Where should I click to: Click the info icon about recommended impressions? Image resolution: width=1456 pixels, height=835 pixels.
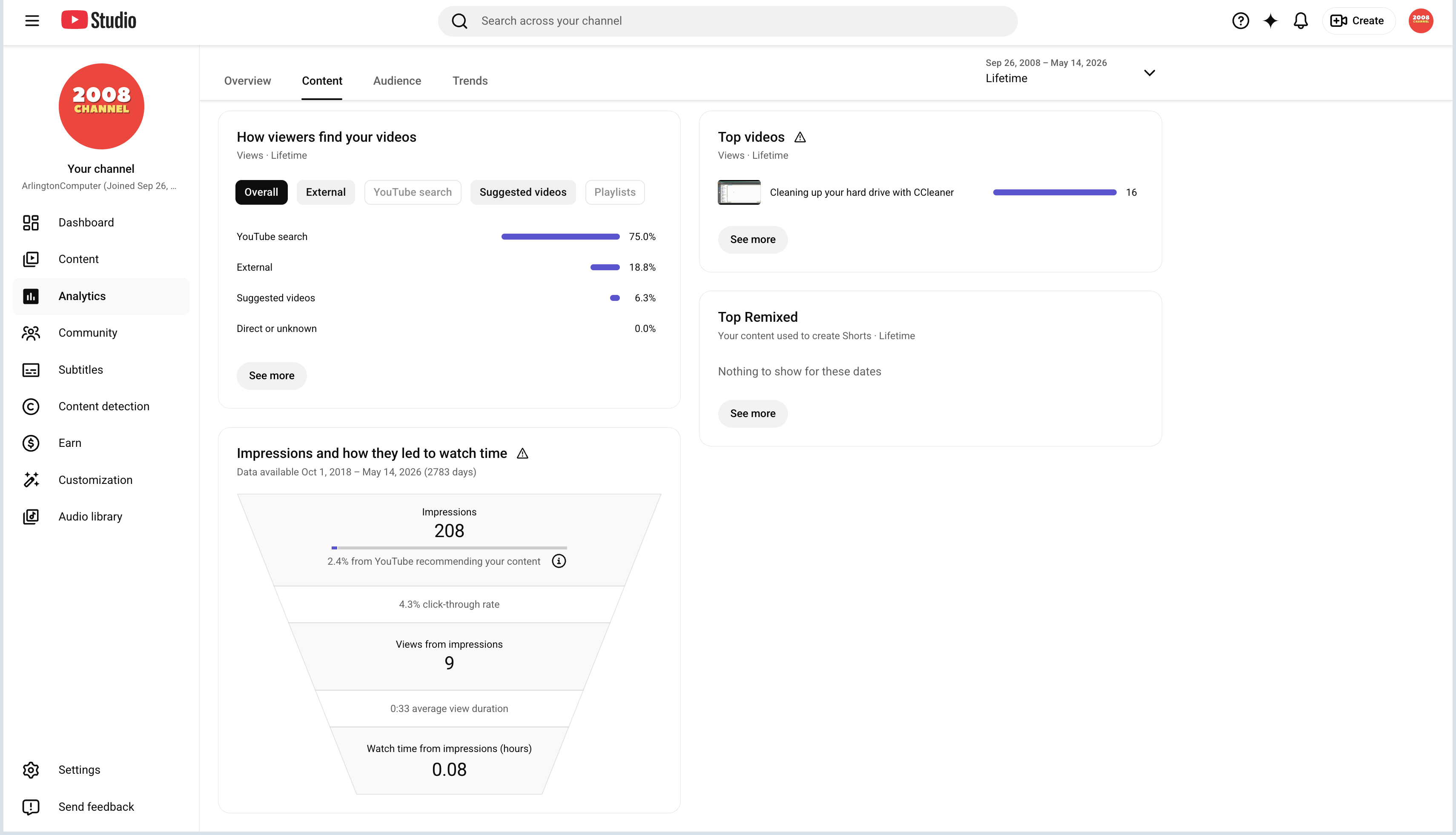559,561
